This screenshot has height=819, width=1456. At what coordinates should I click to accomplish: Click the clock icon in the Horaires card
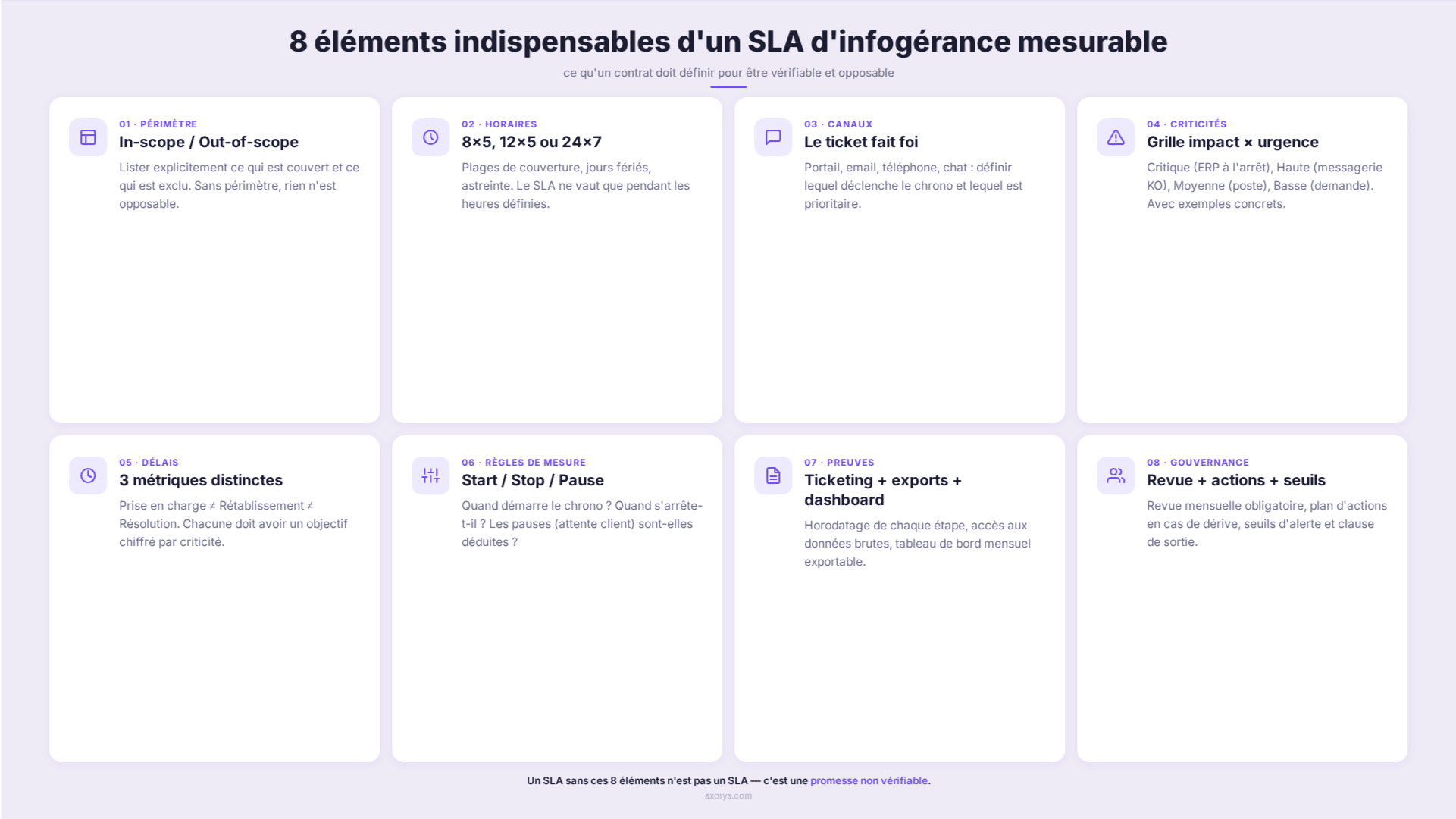431,137
